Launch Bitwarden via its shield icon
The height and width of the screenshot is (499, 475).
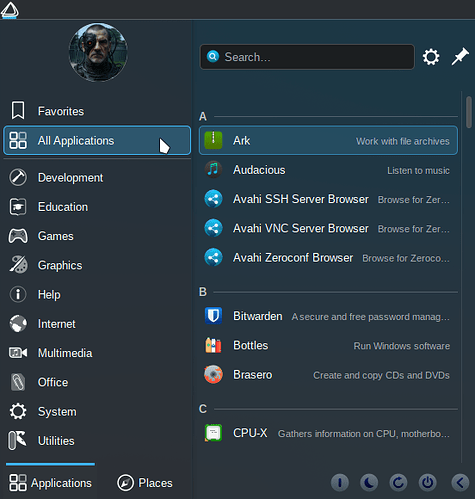(213, 316)
